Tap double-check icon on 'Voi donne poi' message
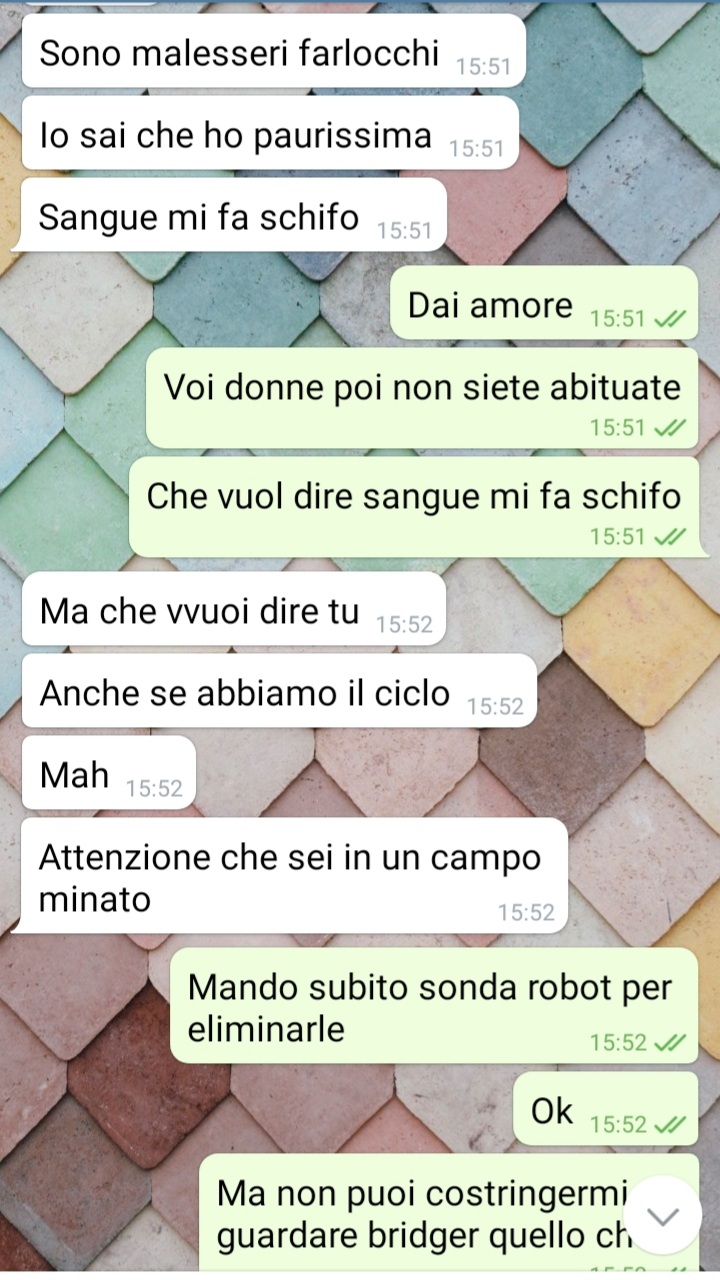This screenshot has height=1280, width=720. tap(669, 428)
